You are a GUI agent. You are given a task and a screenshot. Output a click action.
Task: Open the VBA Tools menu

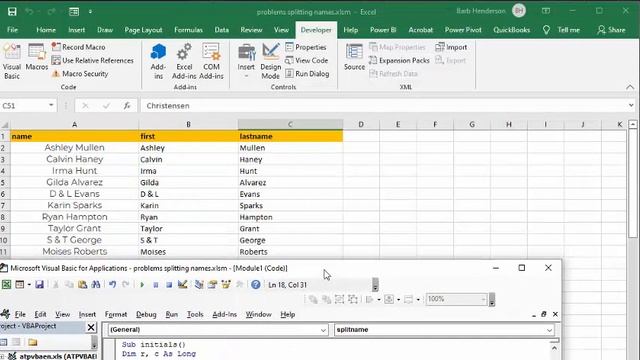pyautogui.click(x=195, y=314)
